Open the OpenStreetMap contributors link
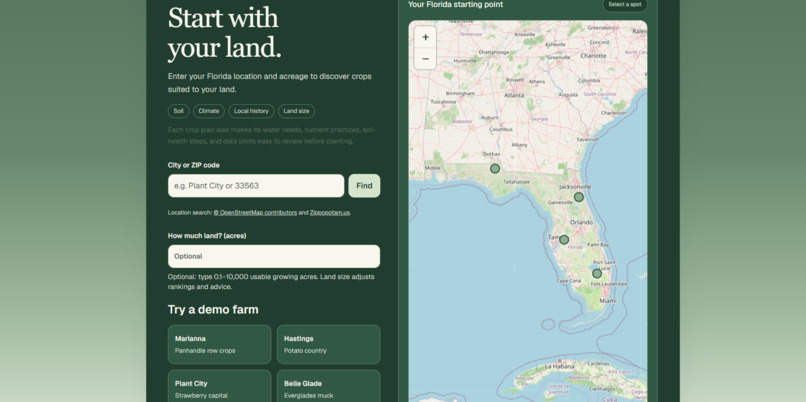 [255, 212]
